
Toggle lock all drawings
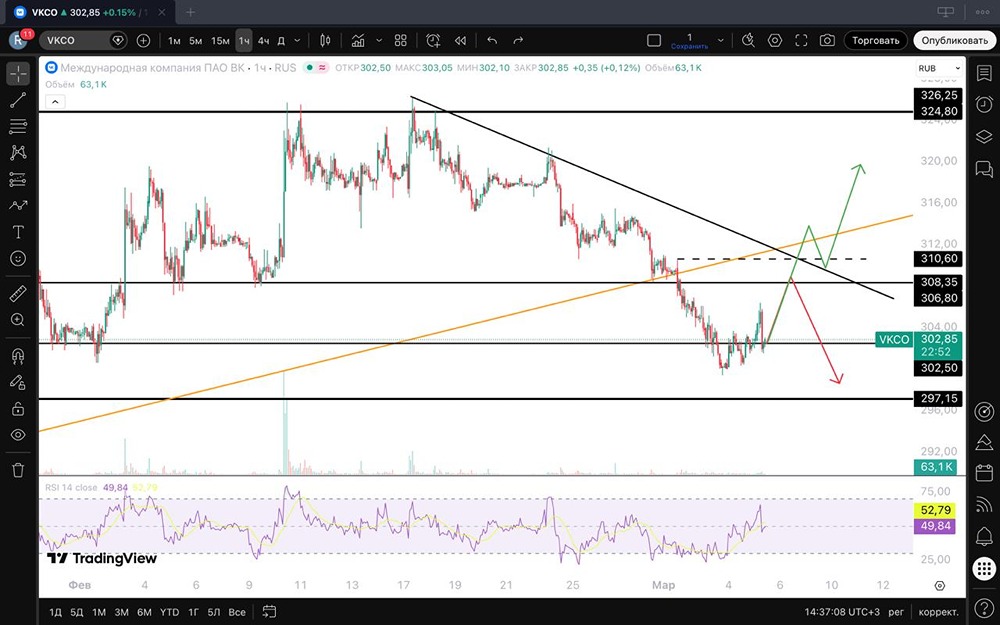click(18, 409)
